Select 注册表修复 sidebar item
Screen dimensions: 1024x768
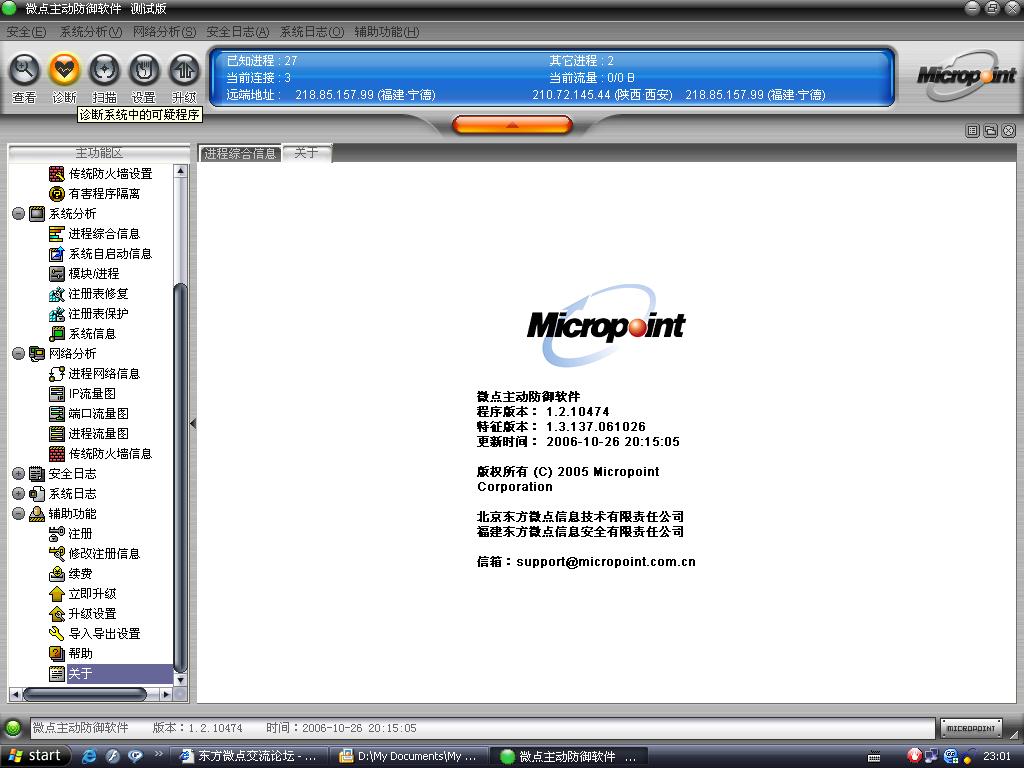tap(89, 294)
